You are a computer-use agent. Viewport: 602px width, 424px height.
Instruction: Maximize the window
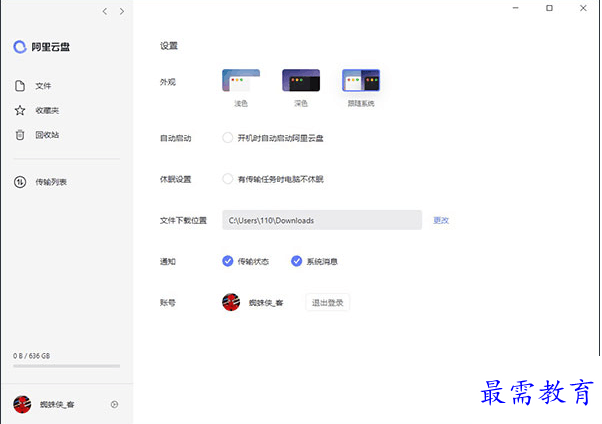tap(549, 8)
